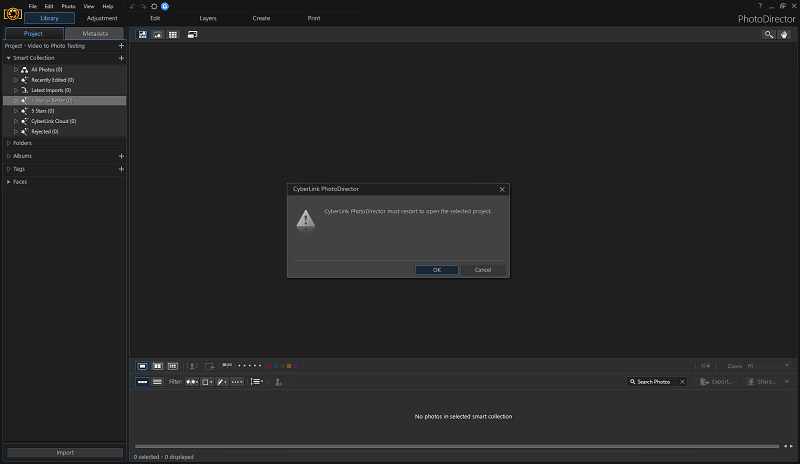
Task: Open the Metadata tab
Action: pos(95,34)
